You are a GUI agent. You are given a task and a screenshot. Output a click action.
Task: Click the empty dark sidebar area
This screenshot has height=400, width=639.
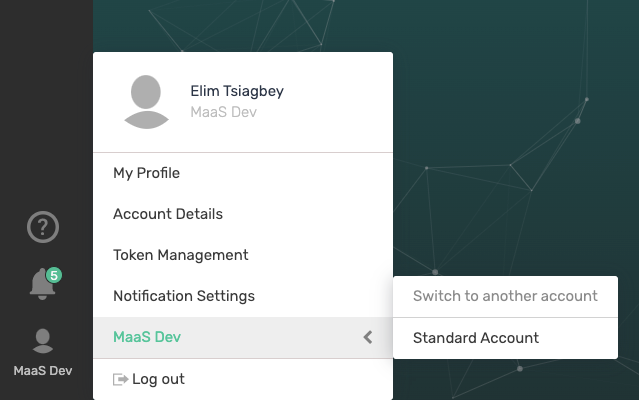pyautogui.click(x=45, y=100)
